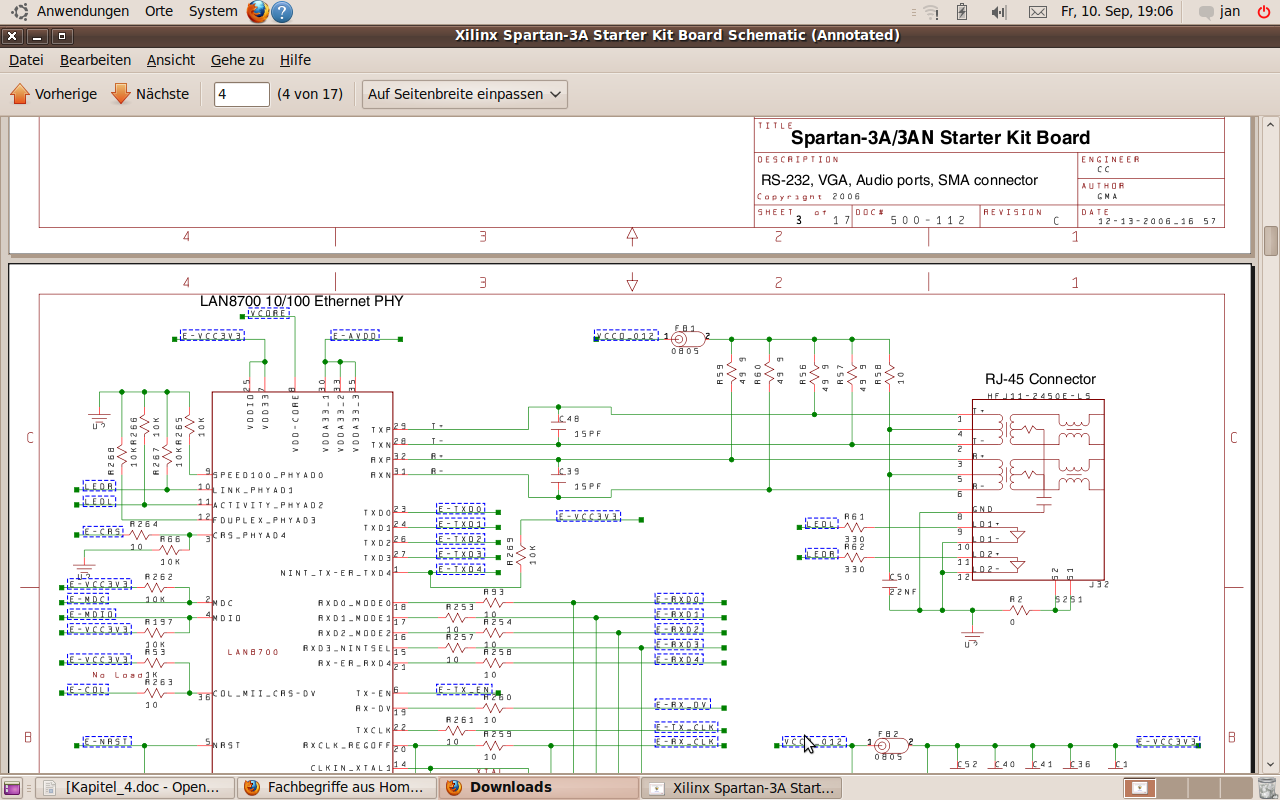The height and width of the screenshot is (800, 1280).
Task: Click the 'RJ-45 Connector' label
Action: [x=1040, y=379]
